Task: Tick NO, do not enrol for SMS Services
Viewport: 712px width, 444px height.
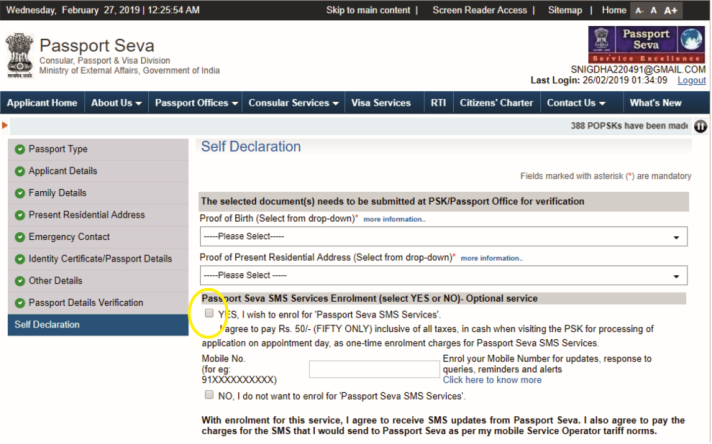Action: click(x=209, y=395)
